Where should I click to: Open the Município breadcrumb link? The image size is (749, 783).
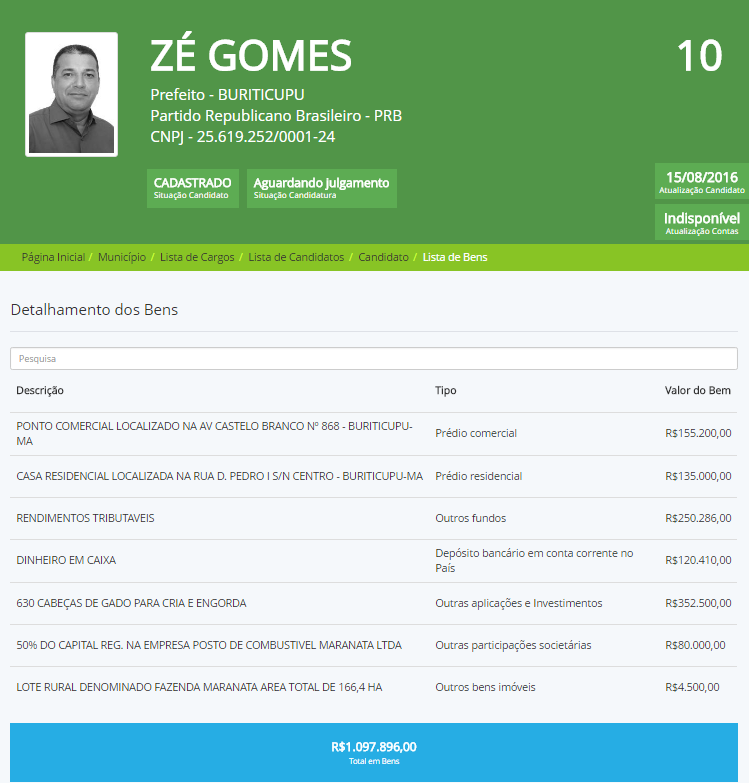pos(121,257)
